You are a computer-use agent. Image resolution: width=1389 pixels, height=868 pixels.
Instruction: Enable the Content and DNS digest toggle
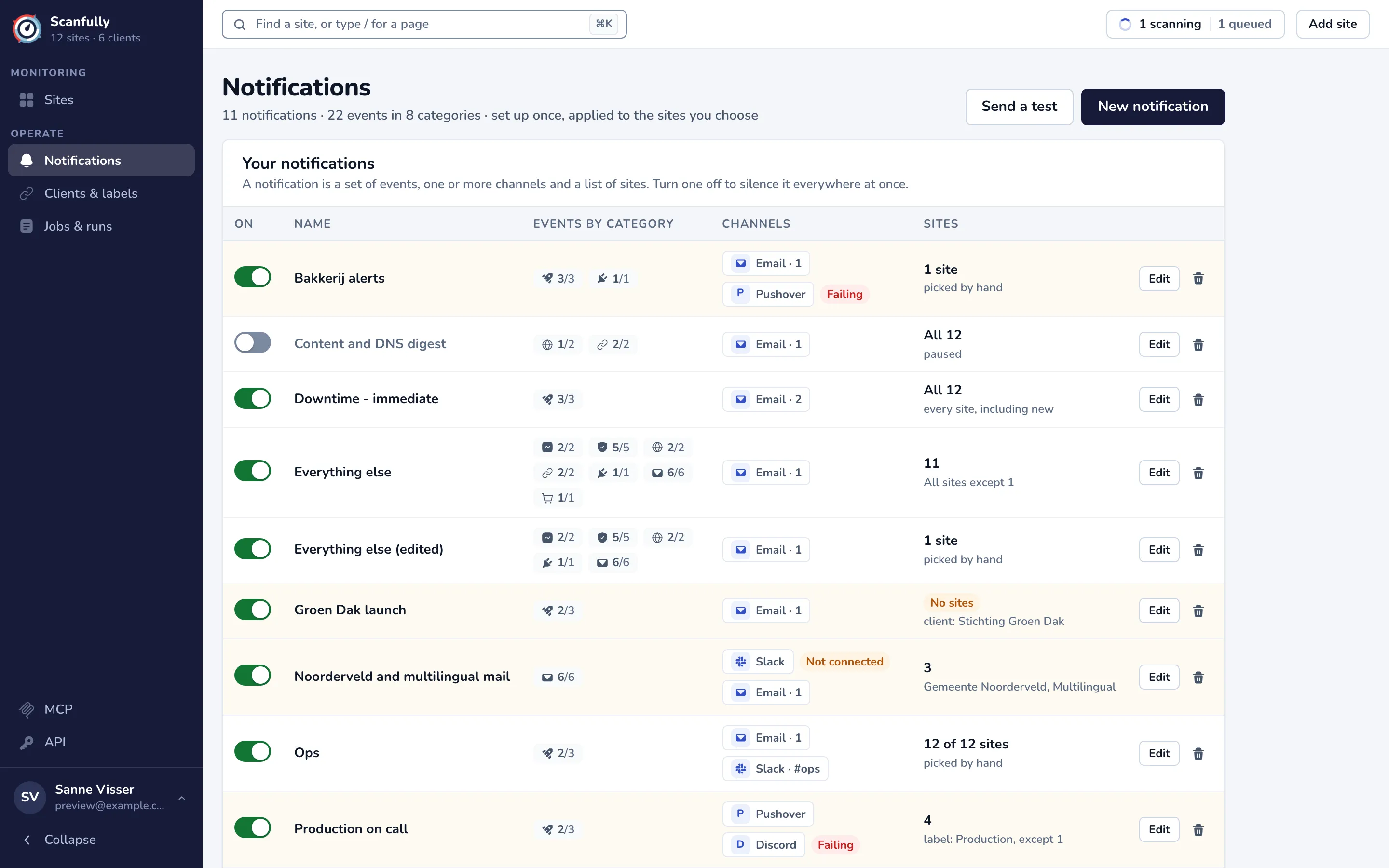click(253, 343)
